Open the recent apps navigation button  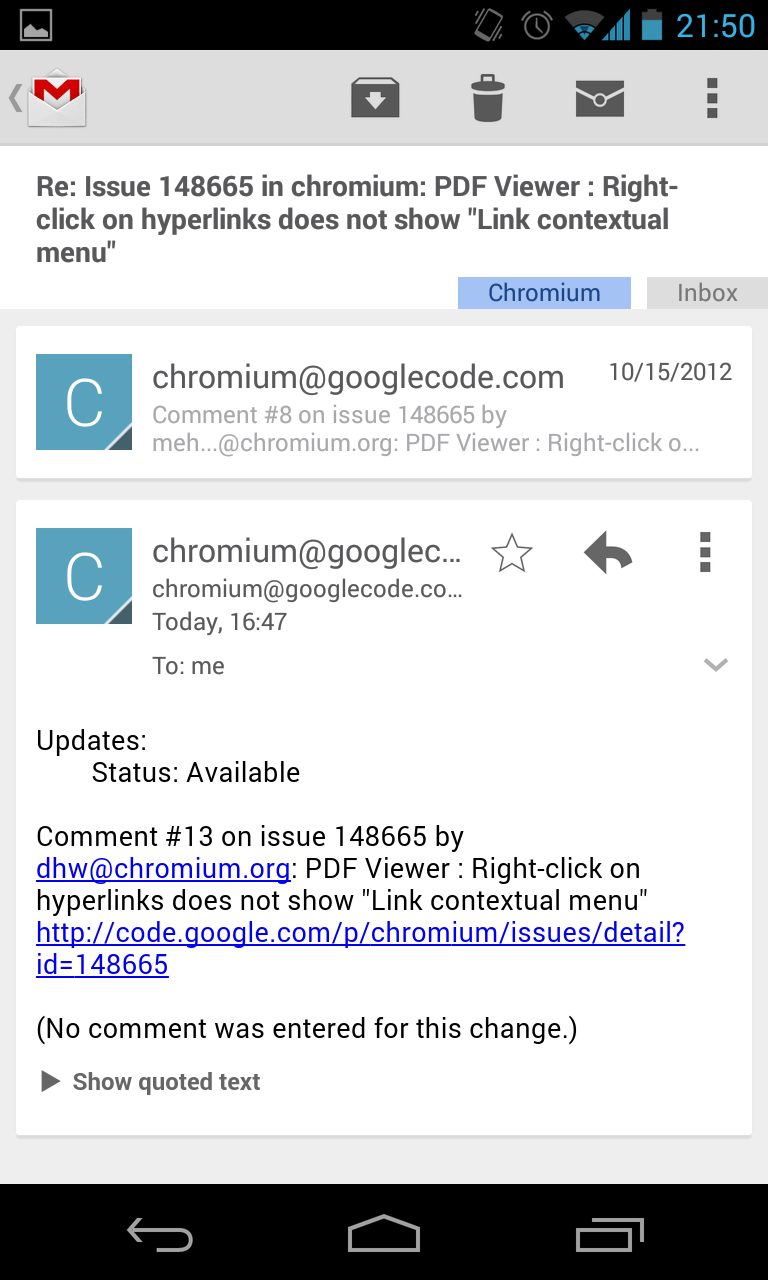coord(610,1233)
